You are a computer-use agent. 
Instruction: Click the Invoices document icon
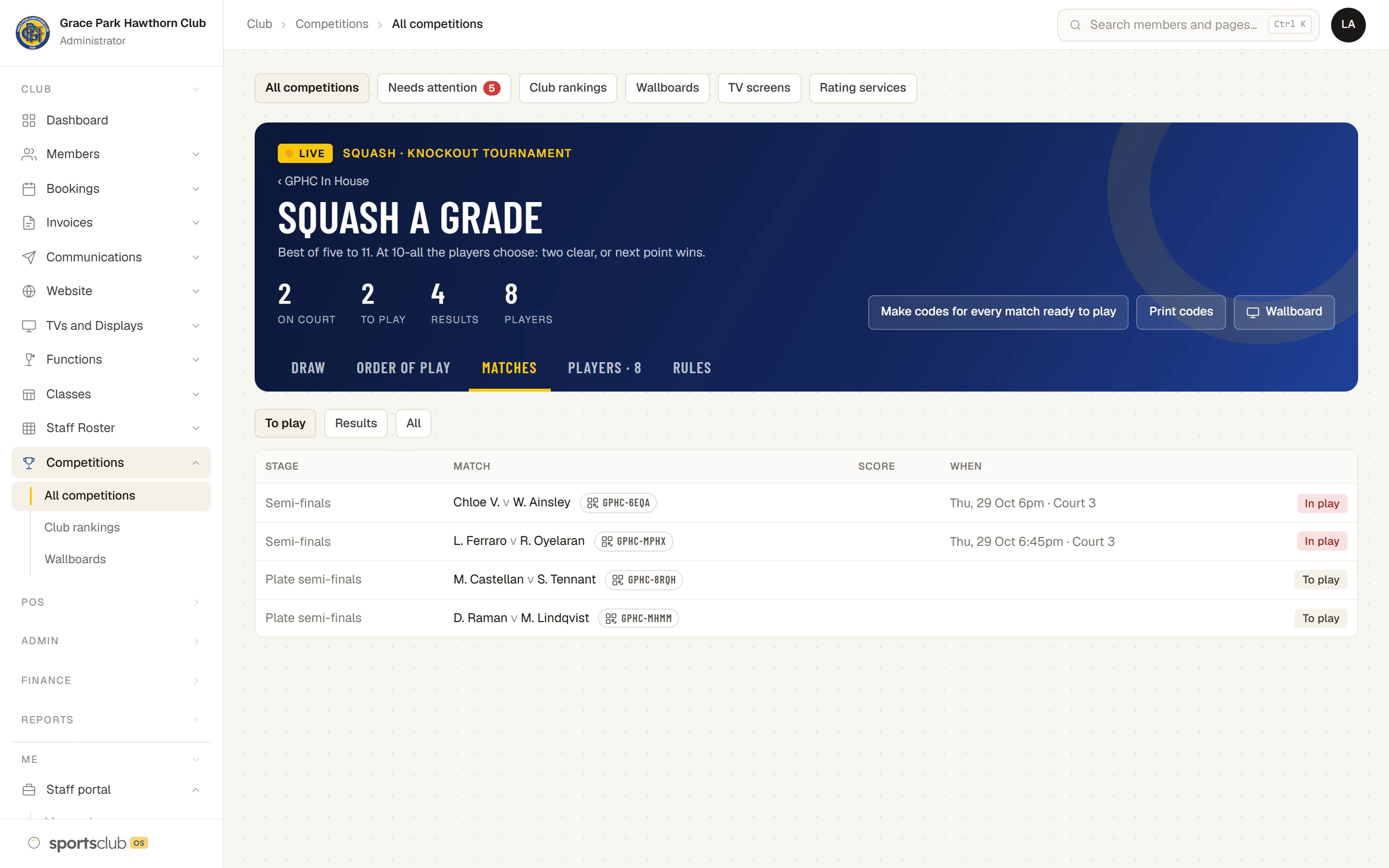29,222
